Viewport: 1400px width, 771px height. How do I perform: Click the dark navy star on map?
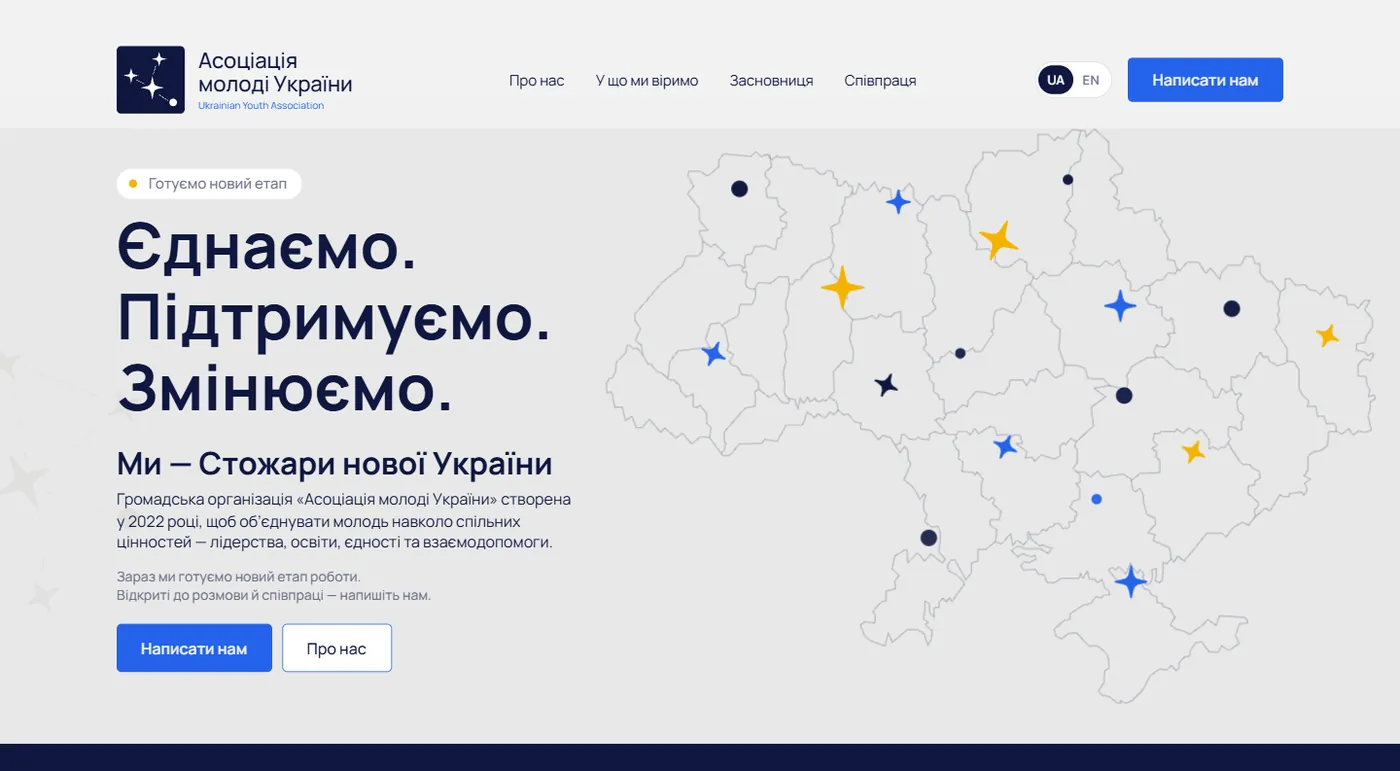886,384
